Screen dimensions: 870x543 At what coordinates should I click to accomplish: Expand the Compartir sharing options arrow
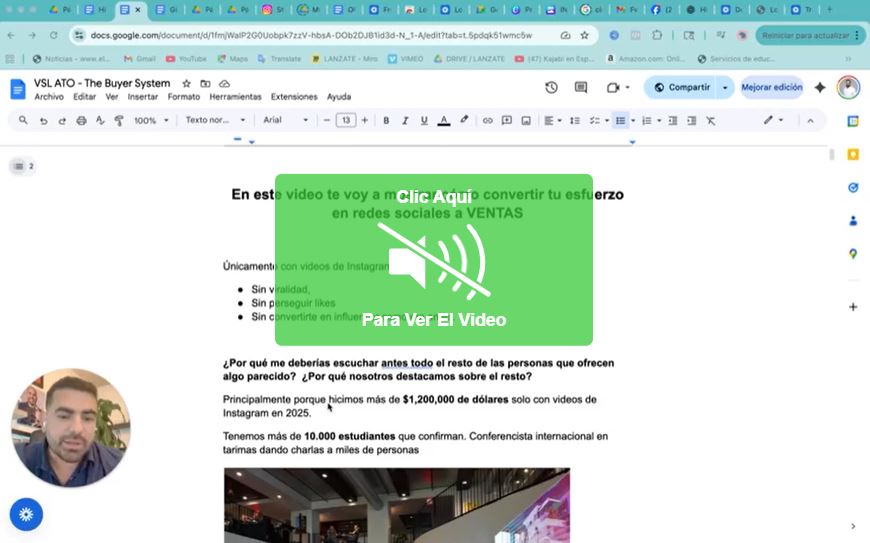725,88
